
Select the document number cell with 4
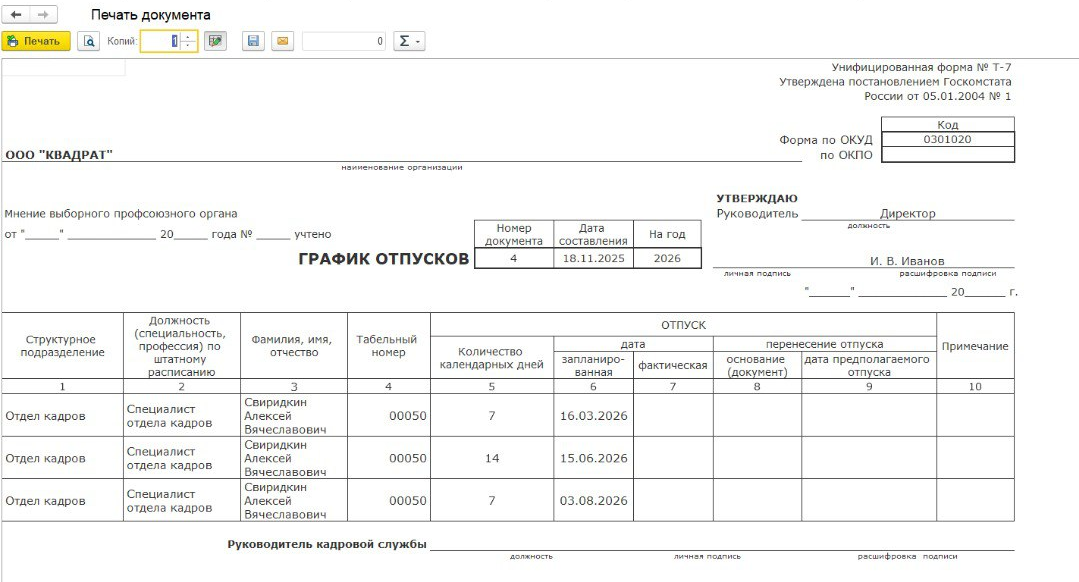(513, 258)
